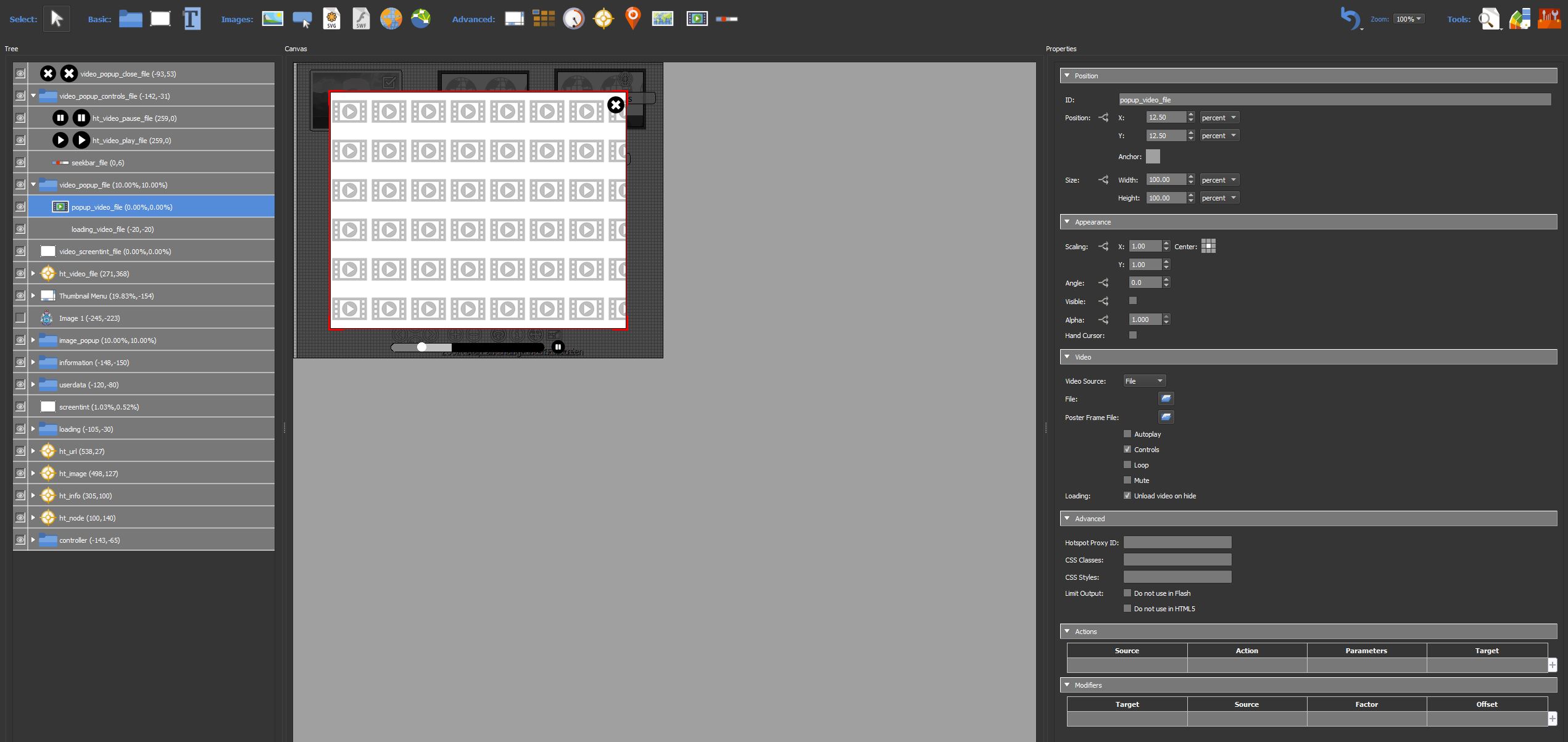Add a Rectangle element
This screenshot has height=742, width=1568.
click(160, 19)
